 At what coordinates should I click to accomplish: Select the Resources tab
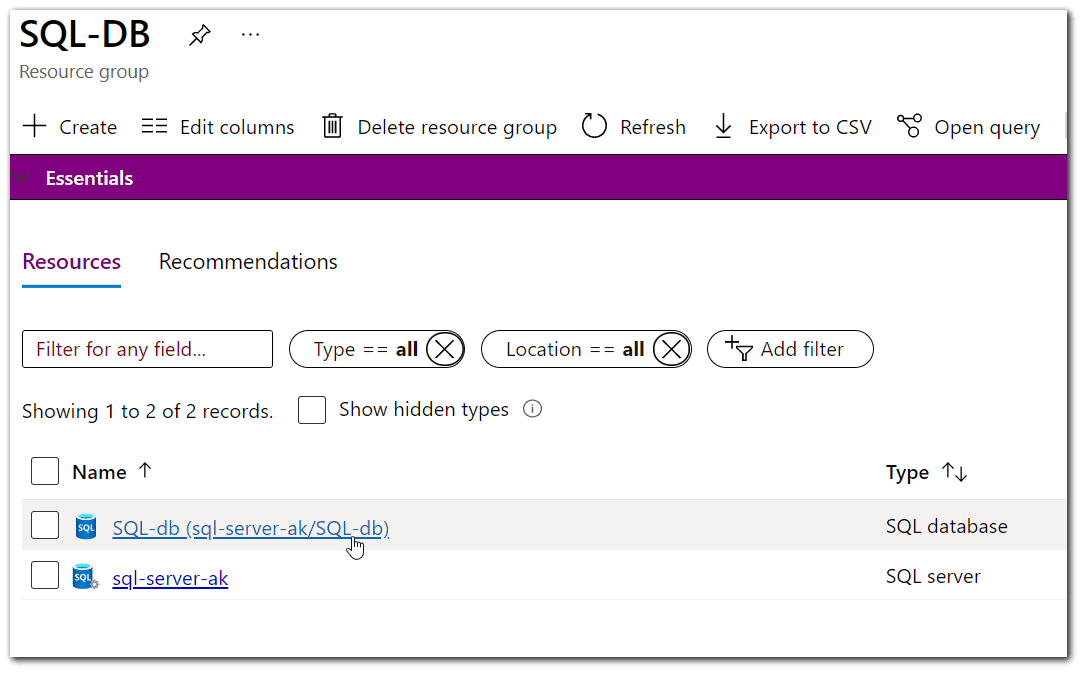[70, 261]
